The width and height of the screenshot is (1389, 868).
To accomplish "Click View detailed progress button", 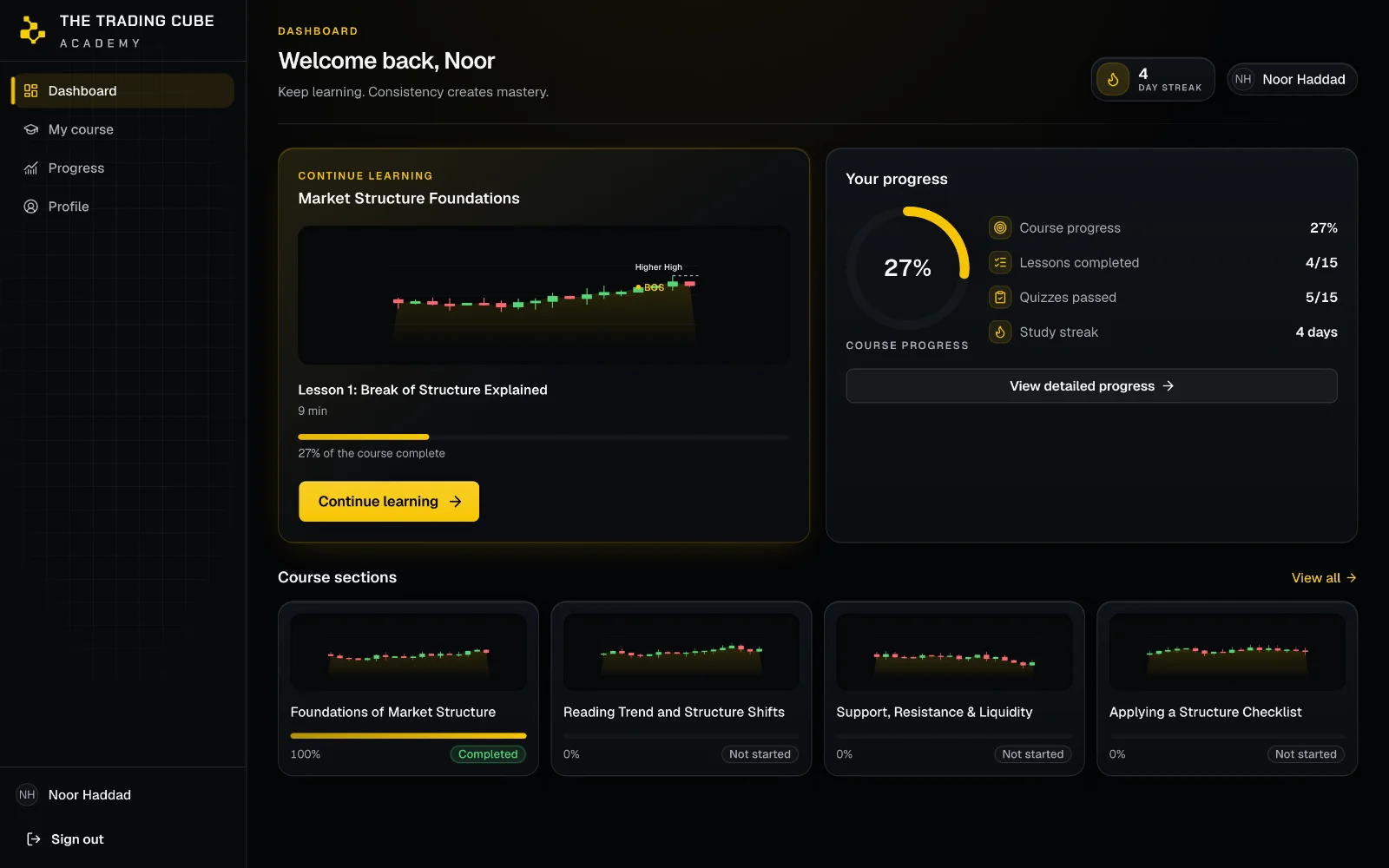I will click(x=1091, y=386).
